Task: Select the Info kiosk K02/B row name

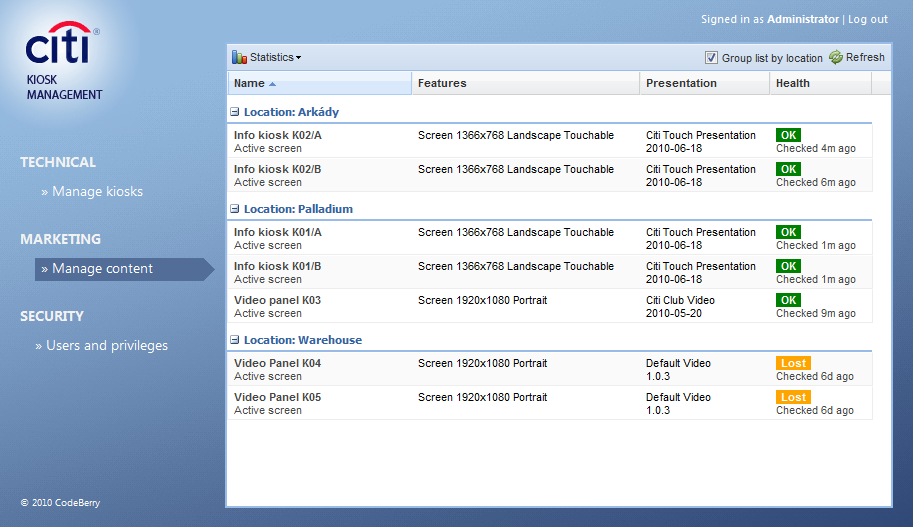Action: [278, 169]
